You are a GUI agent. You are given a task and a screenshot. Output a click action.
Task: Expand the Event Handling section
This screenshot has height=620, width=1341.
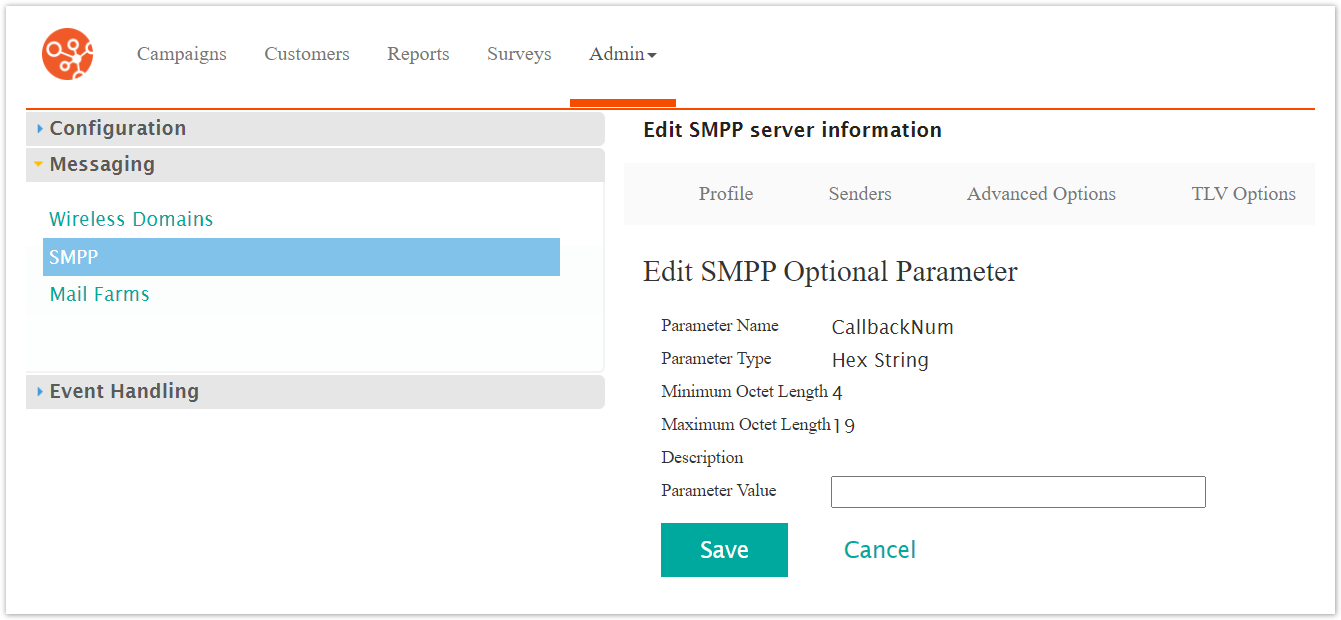coord(124,391)
